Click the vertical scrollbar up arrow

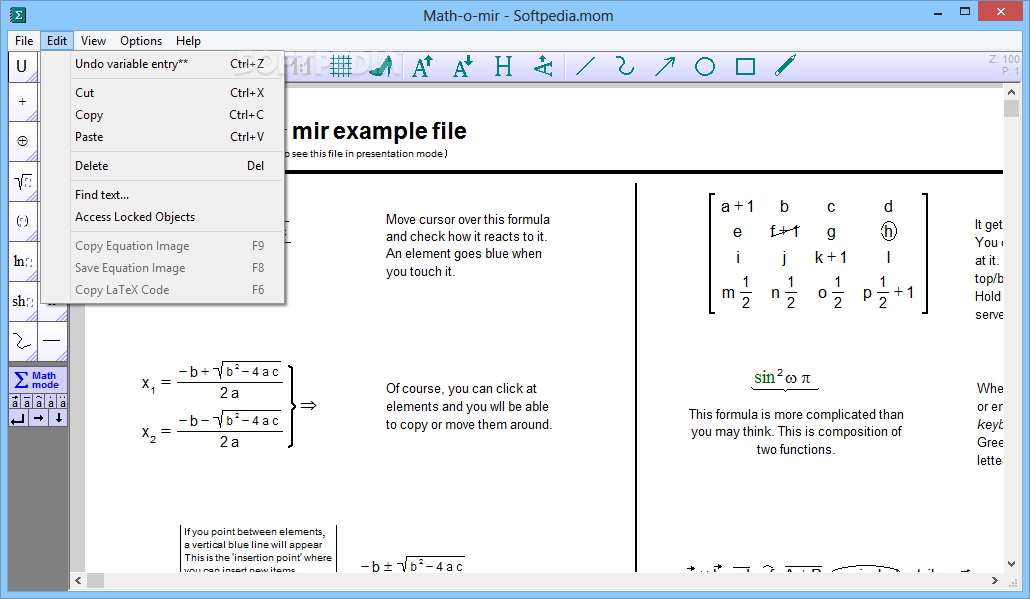[1012, 93]
